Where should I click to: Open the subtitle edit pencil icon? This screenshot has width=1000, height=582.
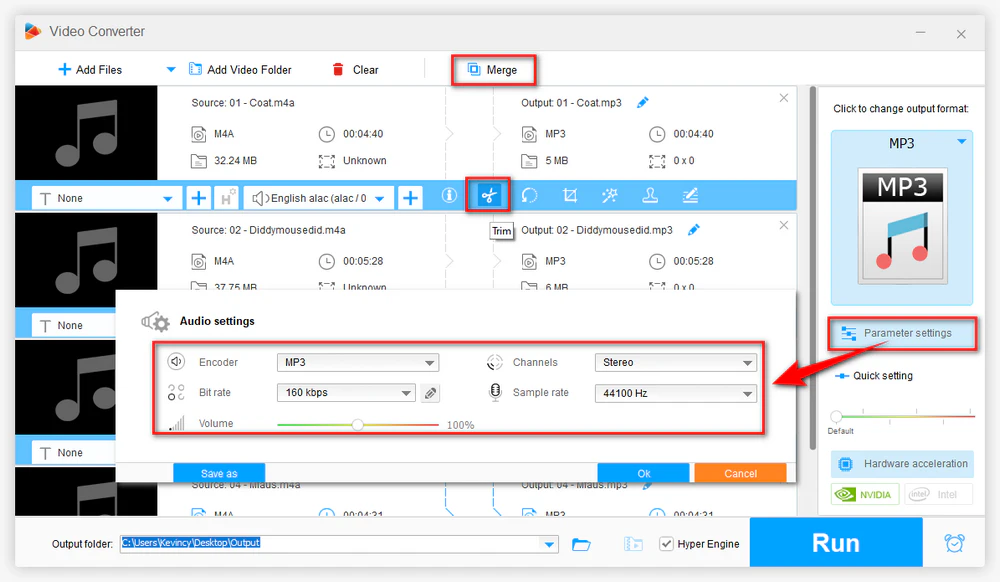click(x=690, y=196)
